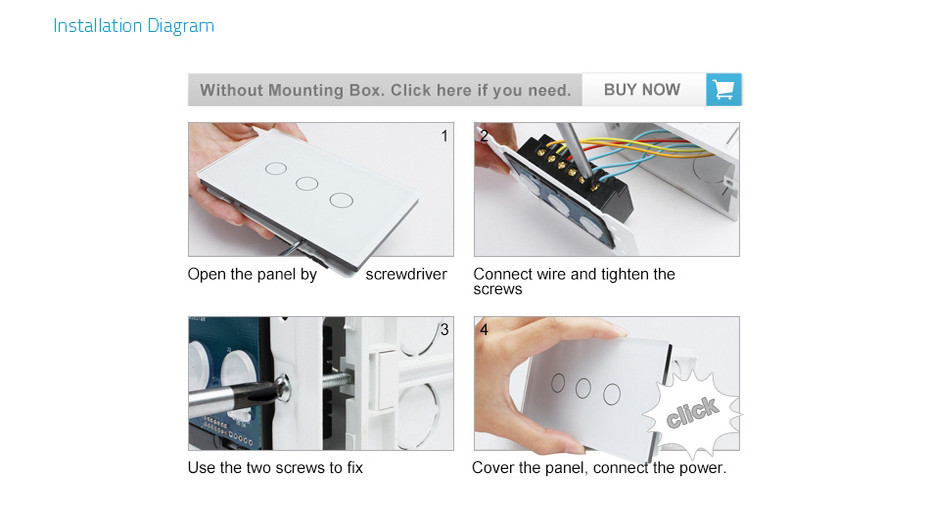Image resolution: width=930 pixels, height=528 pixels.
Task: Click the BUY NOW button
Action: click(x=644, y=90)
